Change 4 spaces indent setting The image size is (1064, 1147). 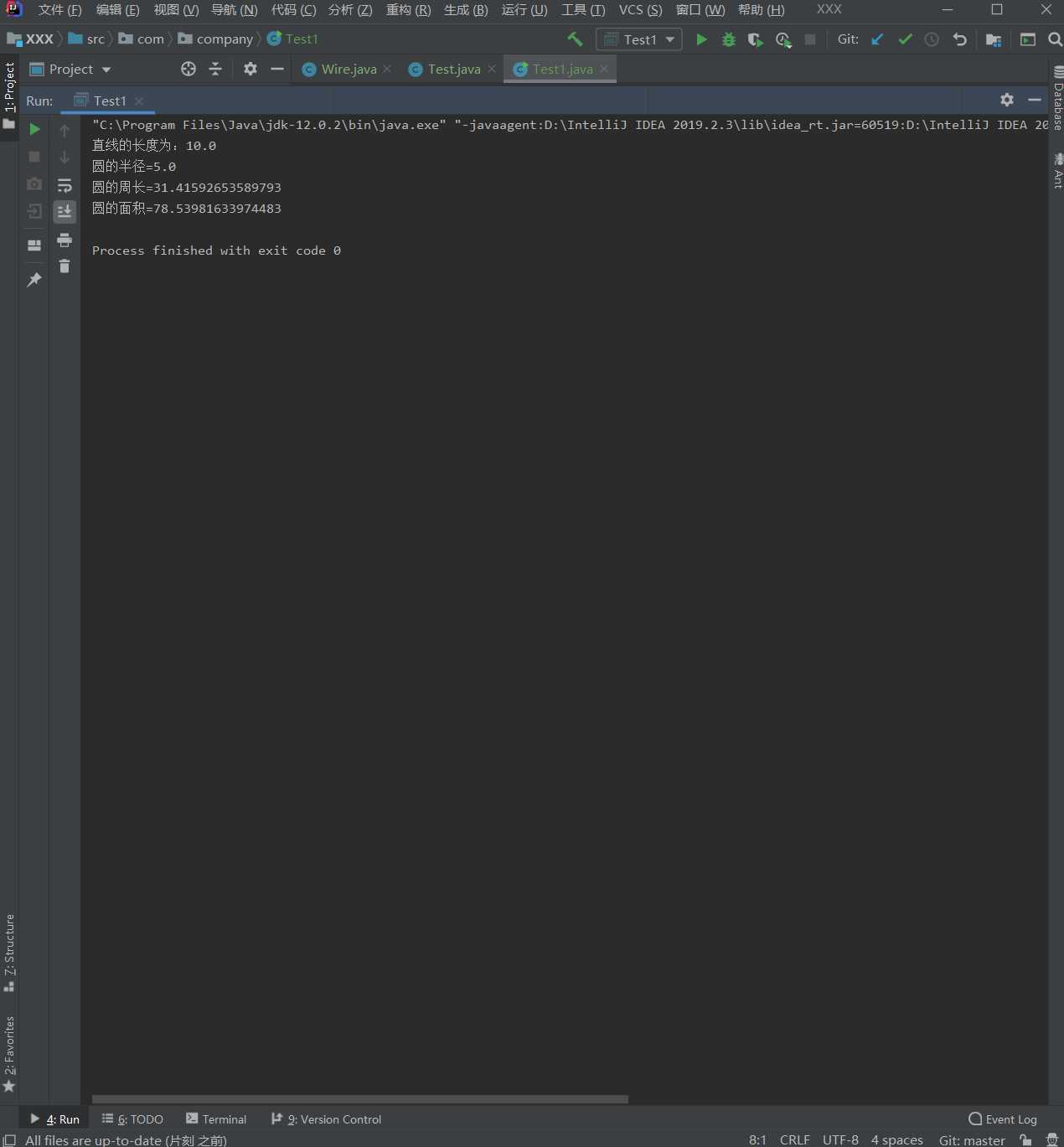point(896,1139)
